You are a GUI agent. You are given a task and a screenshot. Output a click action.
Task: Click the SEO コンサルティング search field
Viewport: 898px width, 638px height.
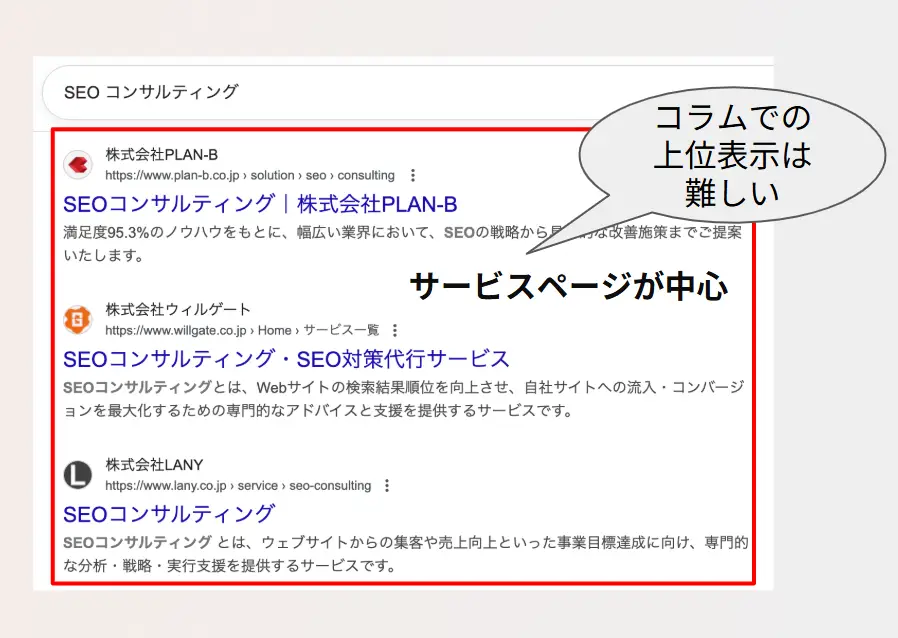tap(300, 92)
